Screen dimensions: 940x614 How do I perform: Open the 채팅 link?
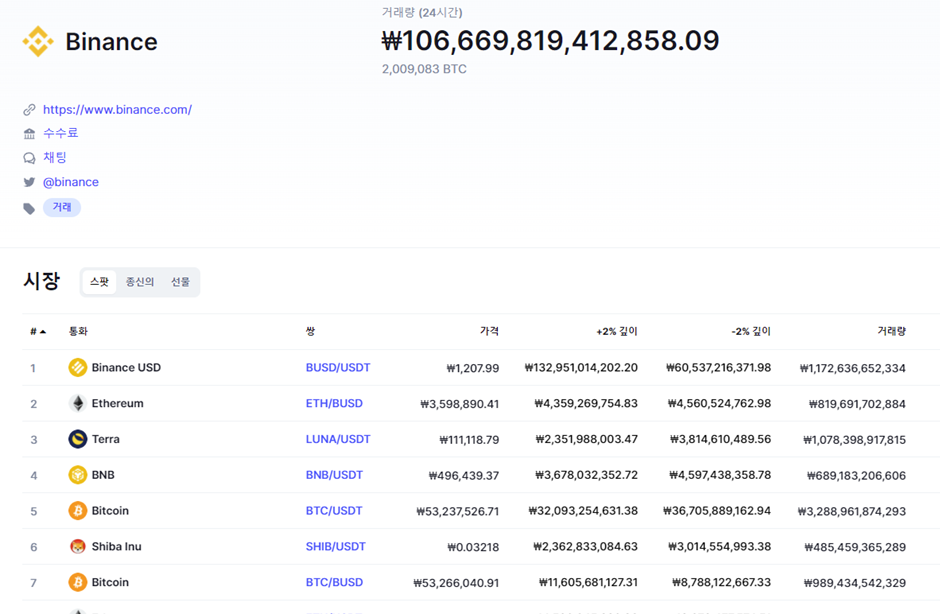click(55, 158)
